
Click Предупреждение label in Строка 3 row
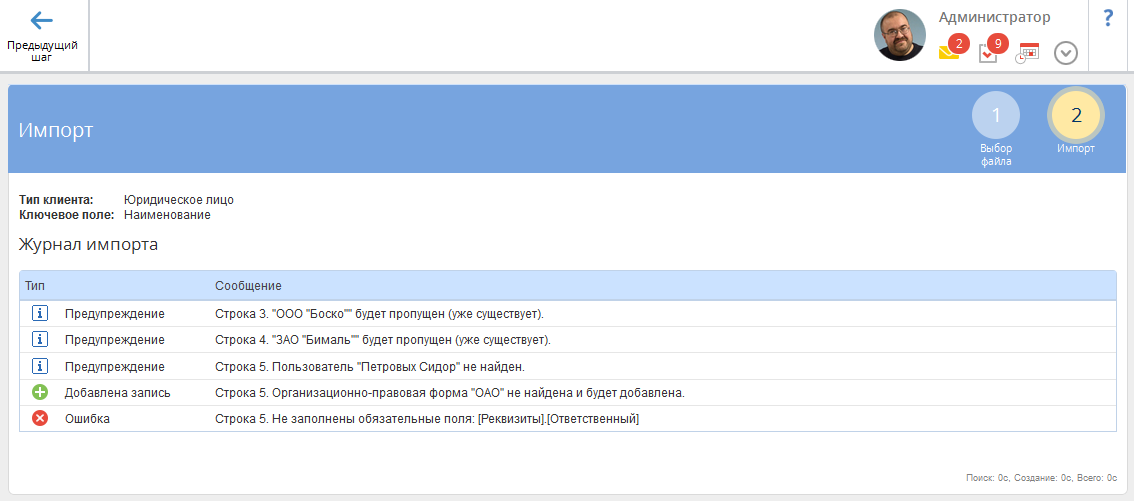(114, 314)
